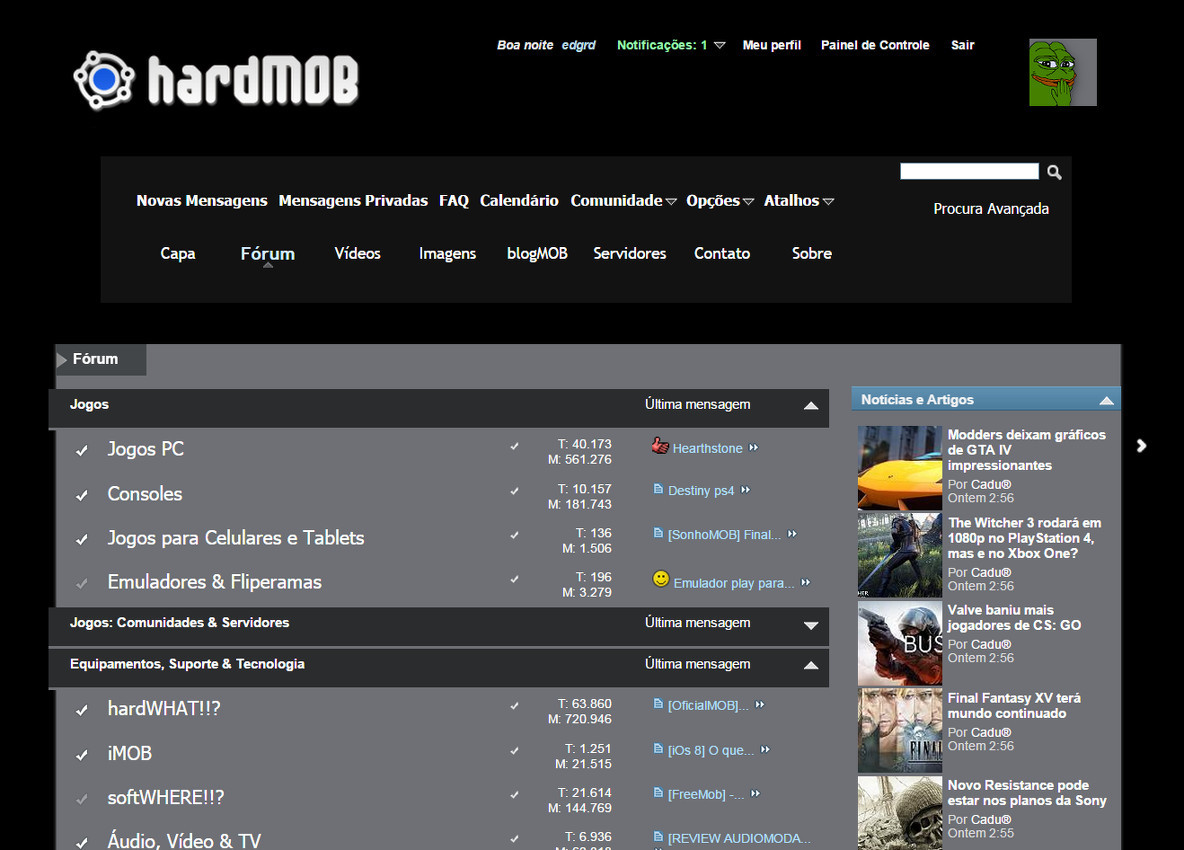
Task: Collapse the Notícias e Artigos panel
Action: [1106, 400]
